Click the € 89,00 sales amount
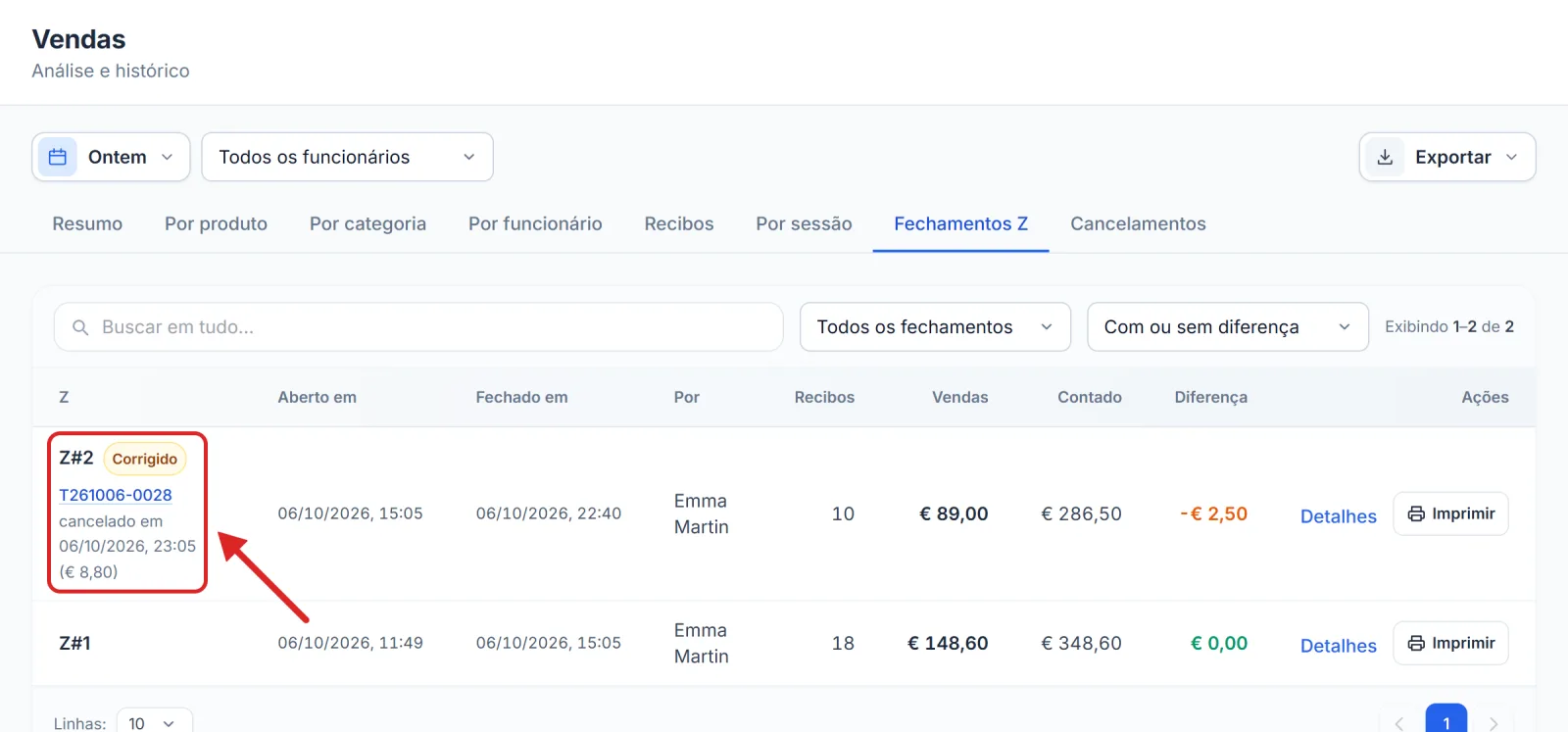 tap(954, 513)
